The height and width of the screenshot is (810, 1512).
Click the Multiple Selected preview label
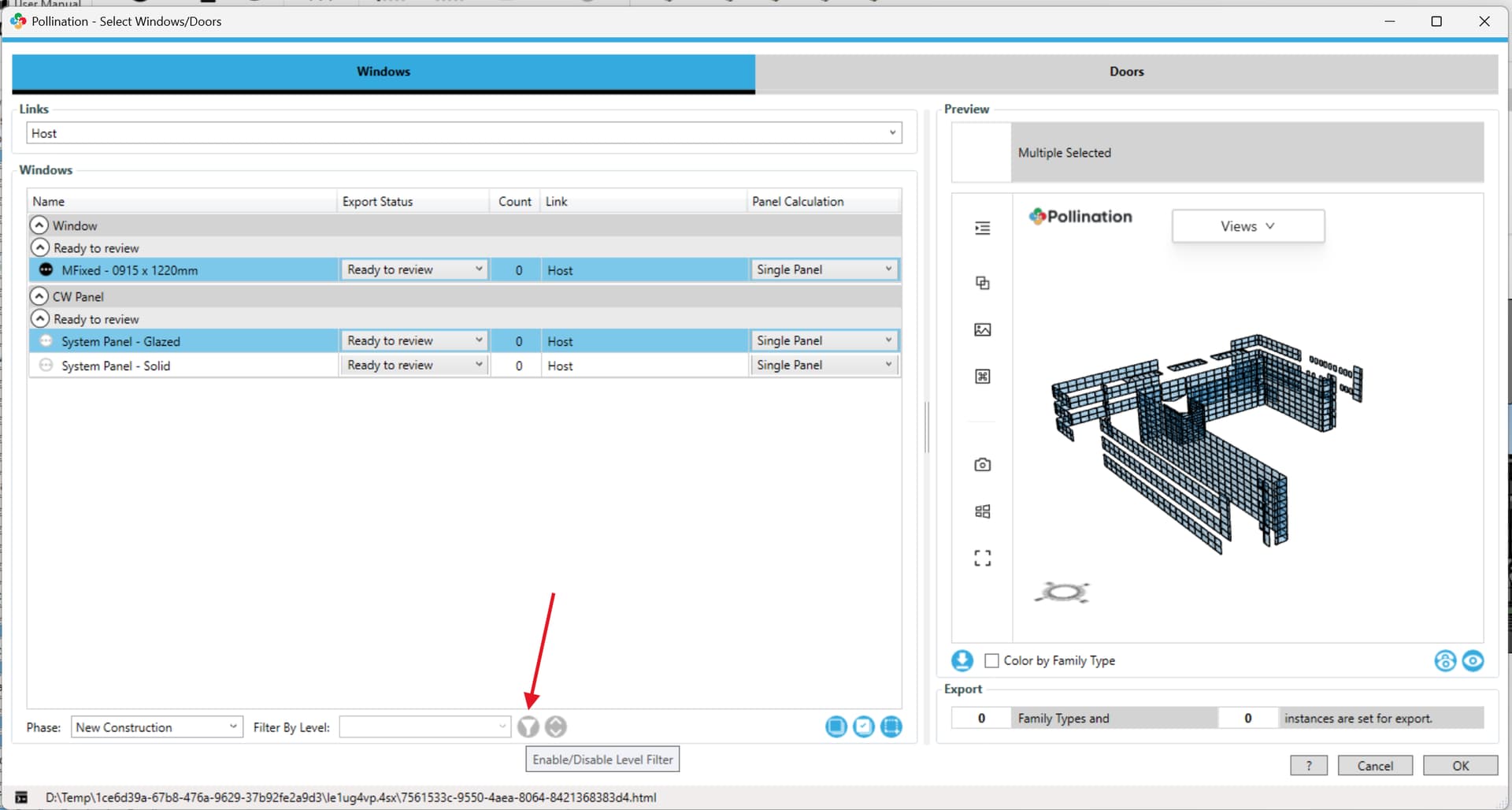pos(1064,153)
